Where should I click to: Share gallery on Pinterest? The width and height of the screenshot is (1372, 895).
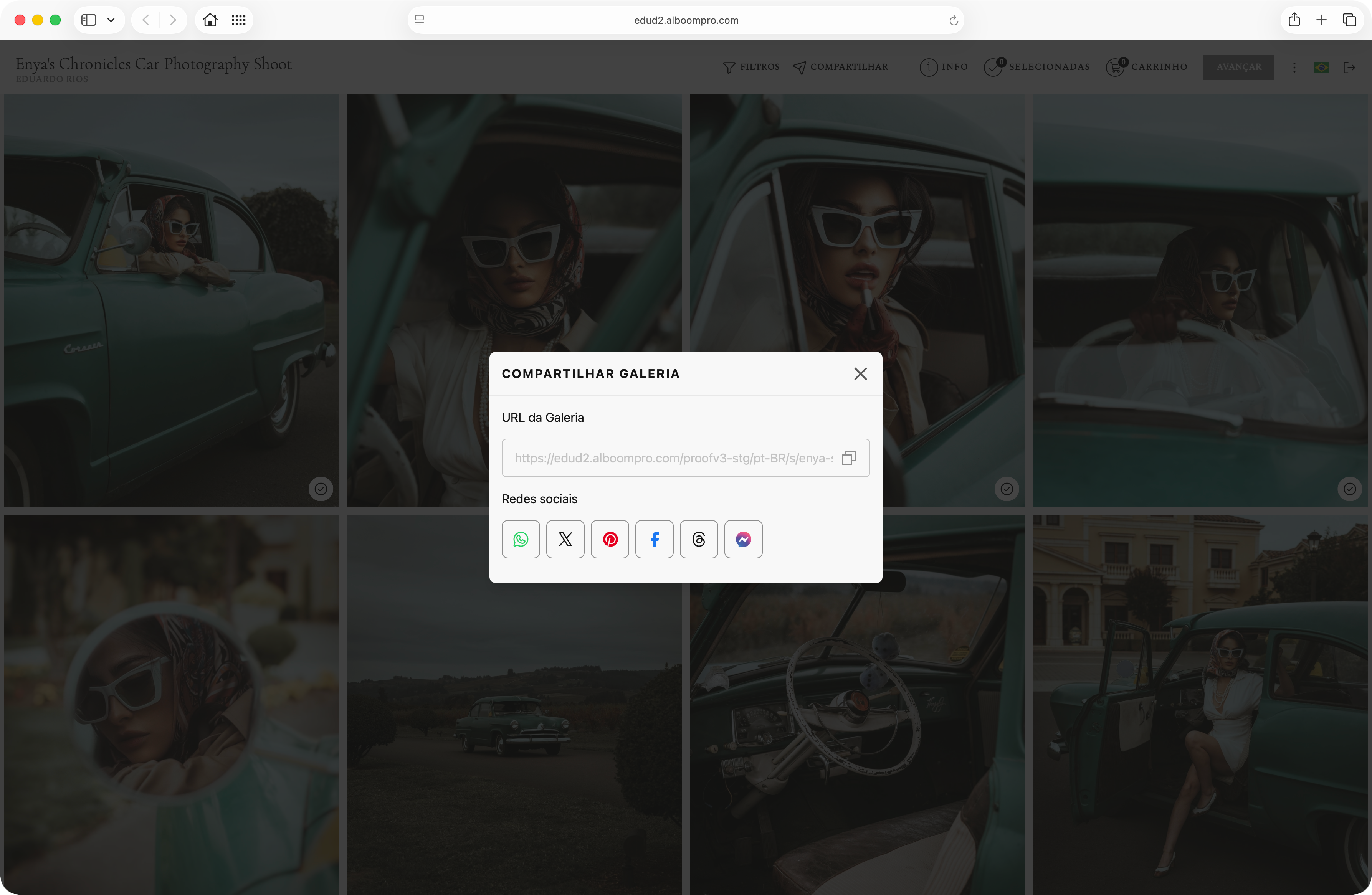pos(610,540)
